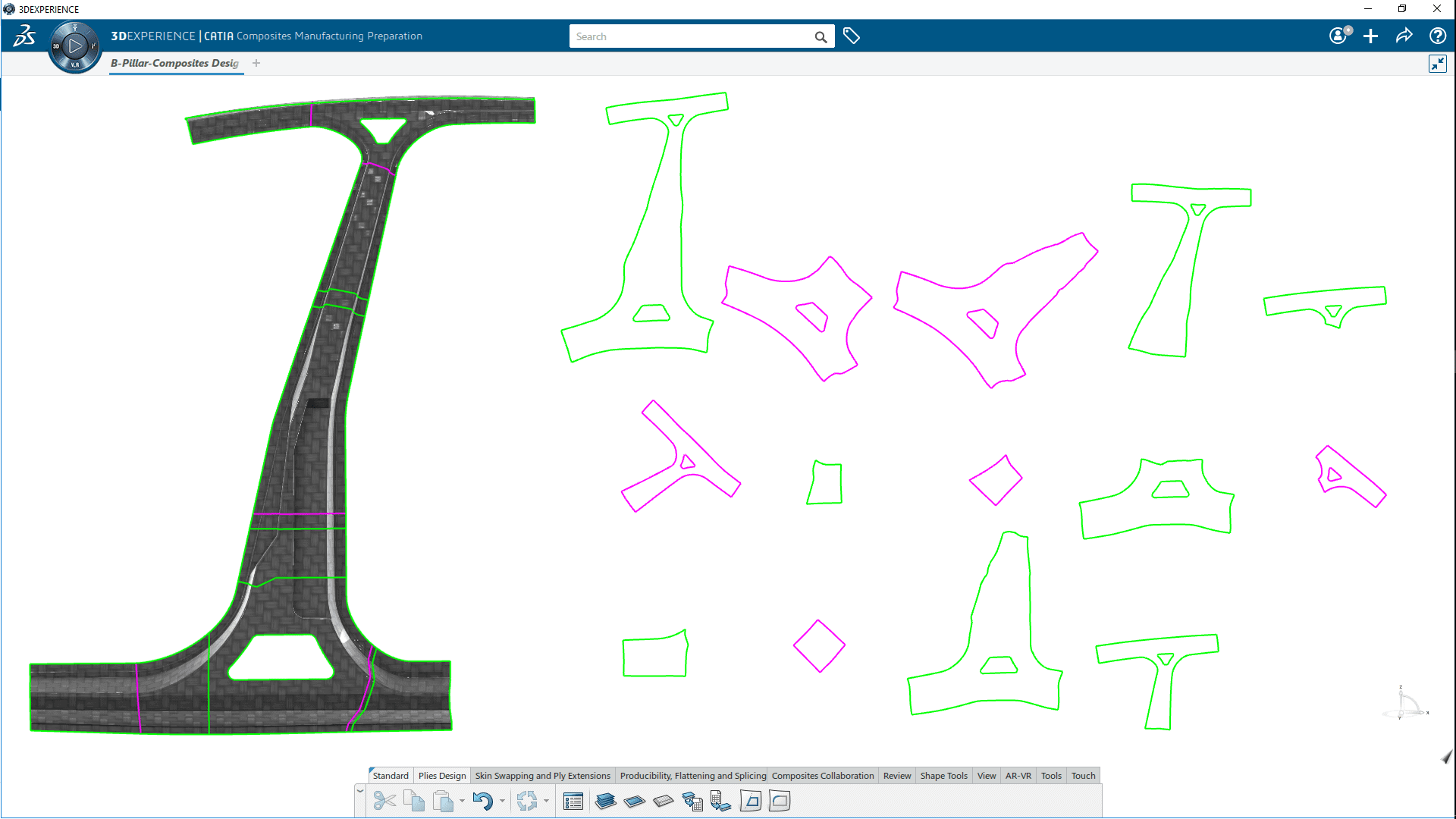Click the search input field

[694, 36]
